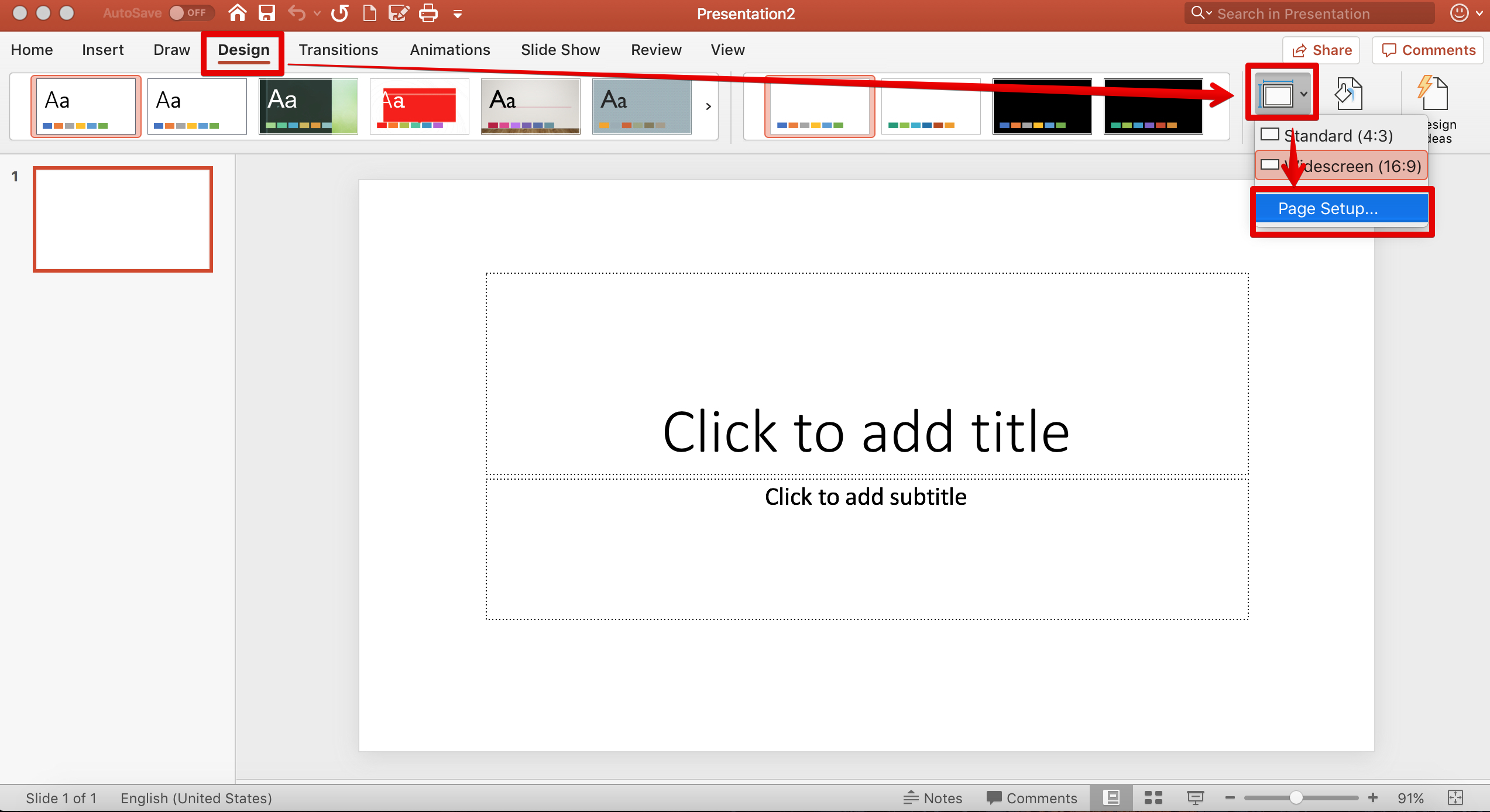Click the Save icon in title bar
The image size is (1490, 812).
[267, 13]
